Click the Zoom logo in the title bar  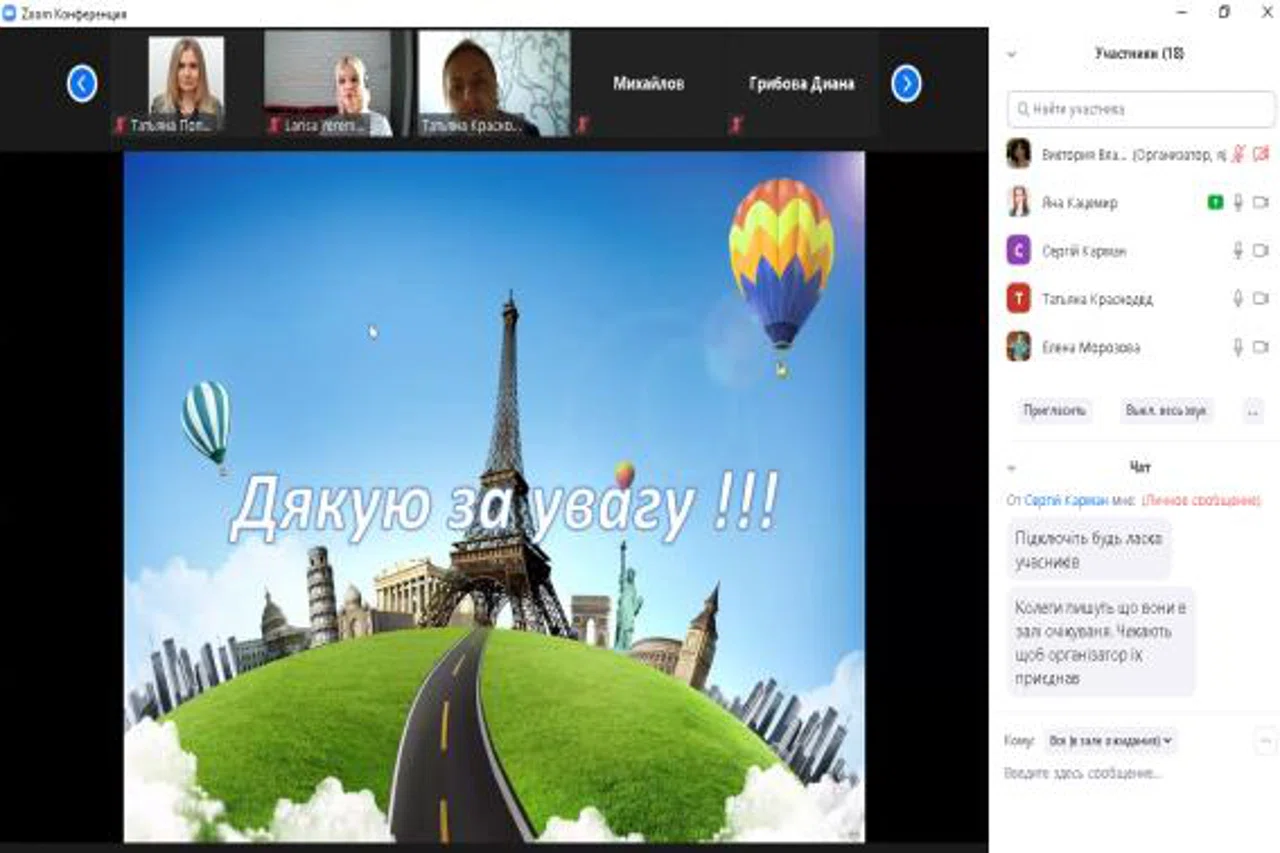(9, 14)
